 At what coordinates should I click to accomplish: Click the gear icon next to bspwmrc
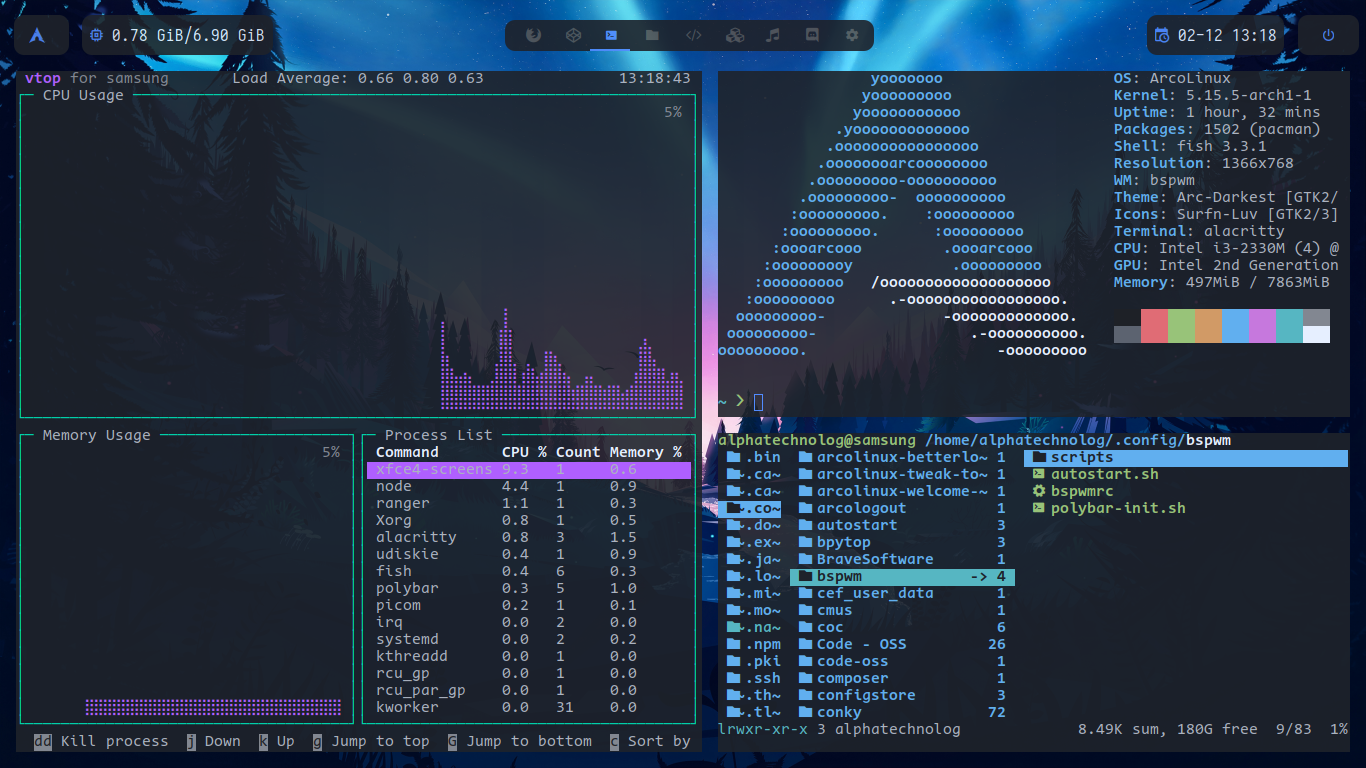(x=1038, y=491)
